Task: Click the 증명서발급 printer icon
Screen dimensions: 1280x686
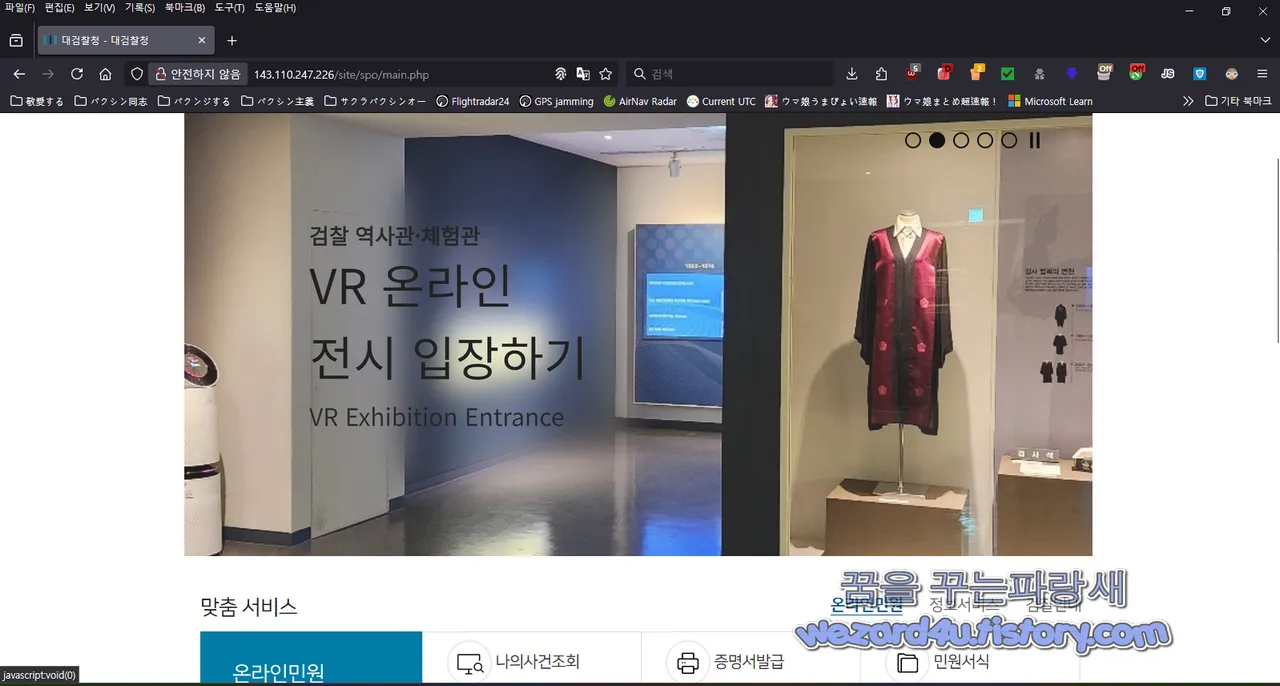Action: pyautogui.click(x=687, y=661)
